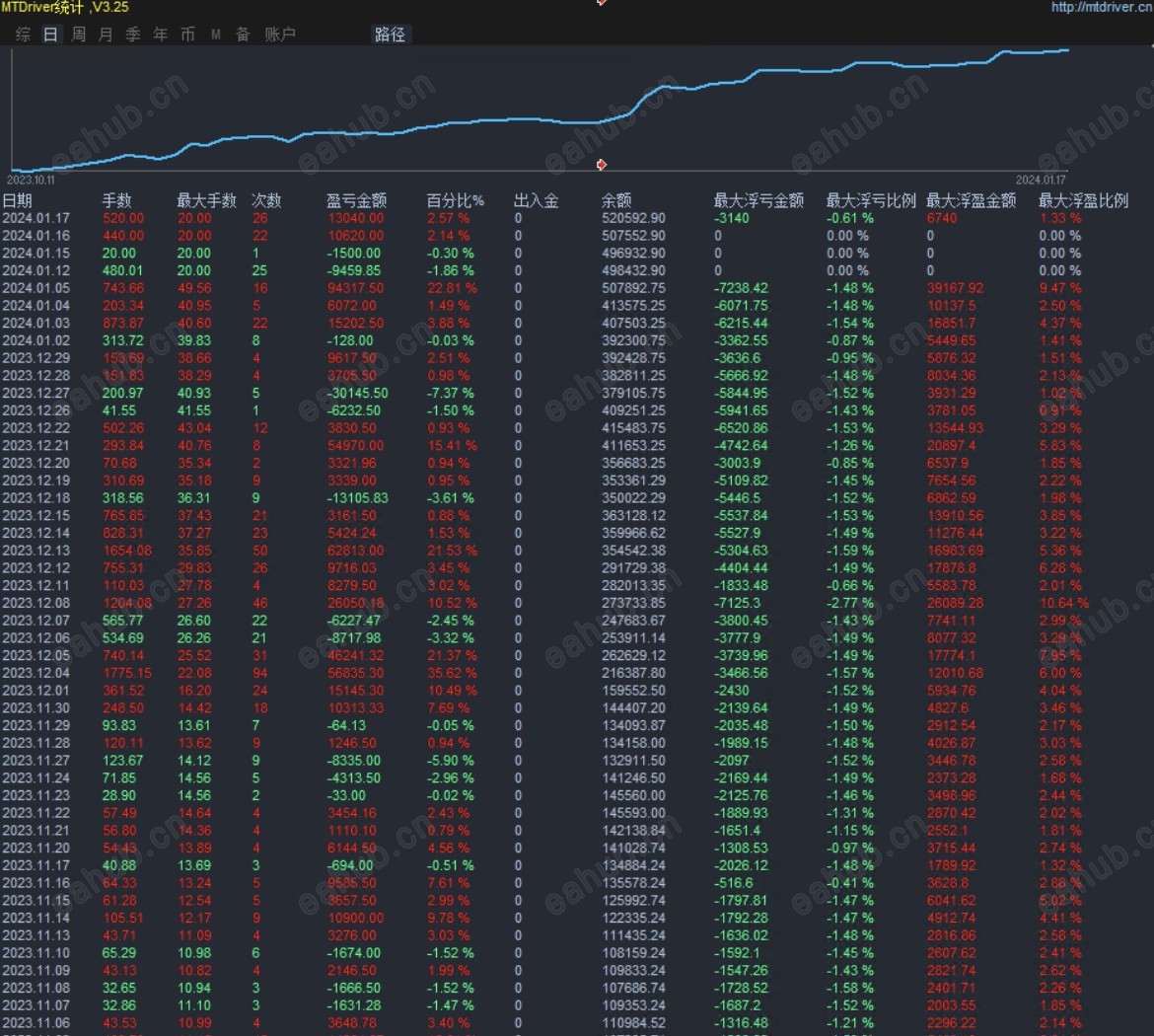Show the 季 quarterly statistics tab

pos(133,35)
